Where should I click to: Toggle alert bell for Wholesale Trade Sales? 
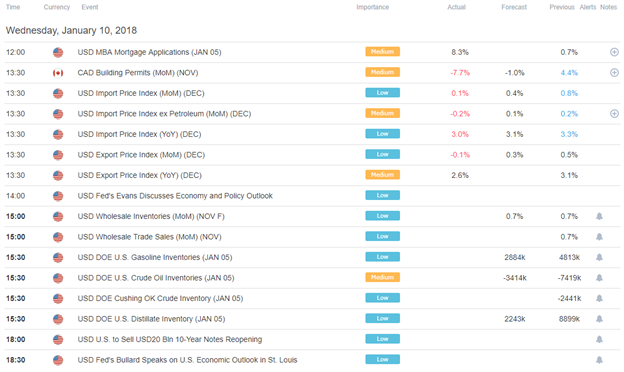(599, 237)
